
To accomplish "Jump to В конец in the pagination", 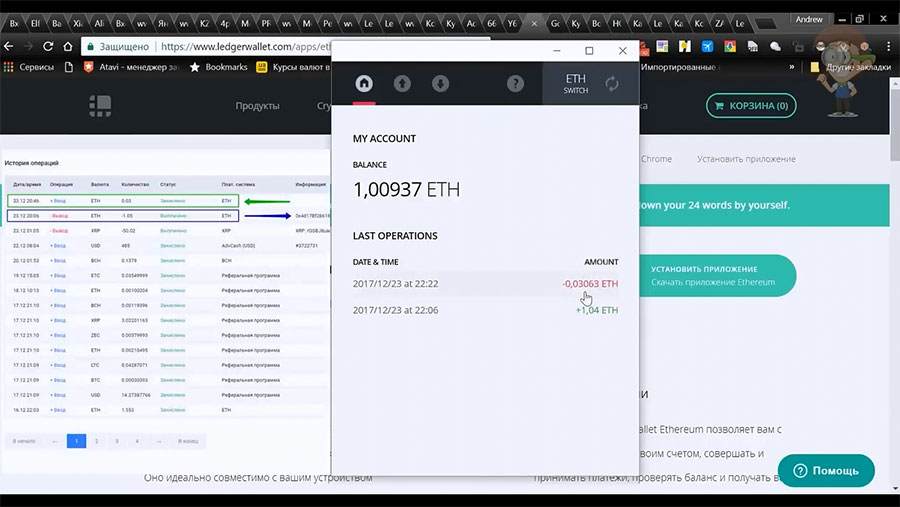I will pyautogui.click(x=188, y=441).
